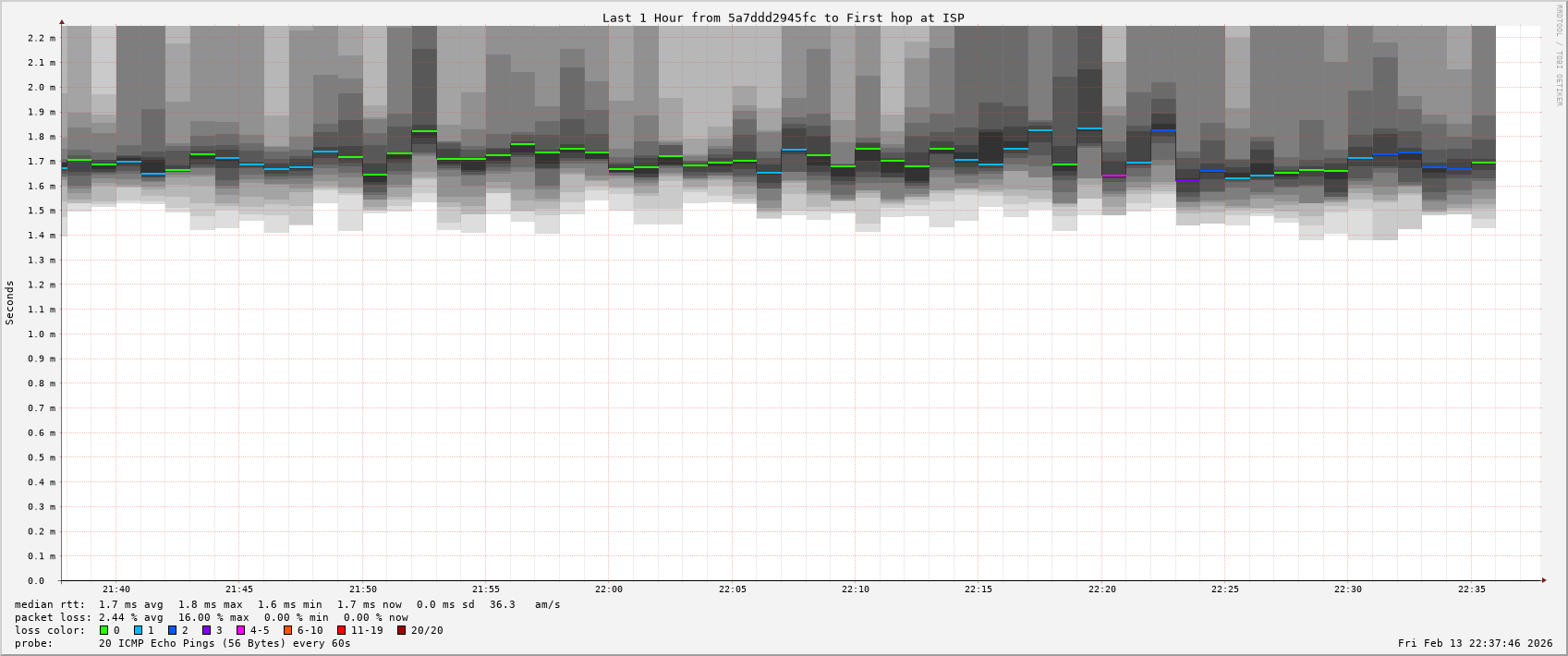
Task: Click the 2.2 m y-axis tick label
Action: click(x=42, y=38)
